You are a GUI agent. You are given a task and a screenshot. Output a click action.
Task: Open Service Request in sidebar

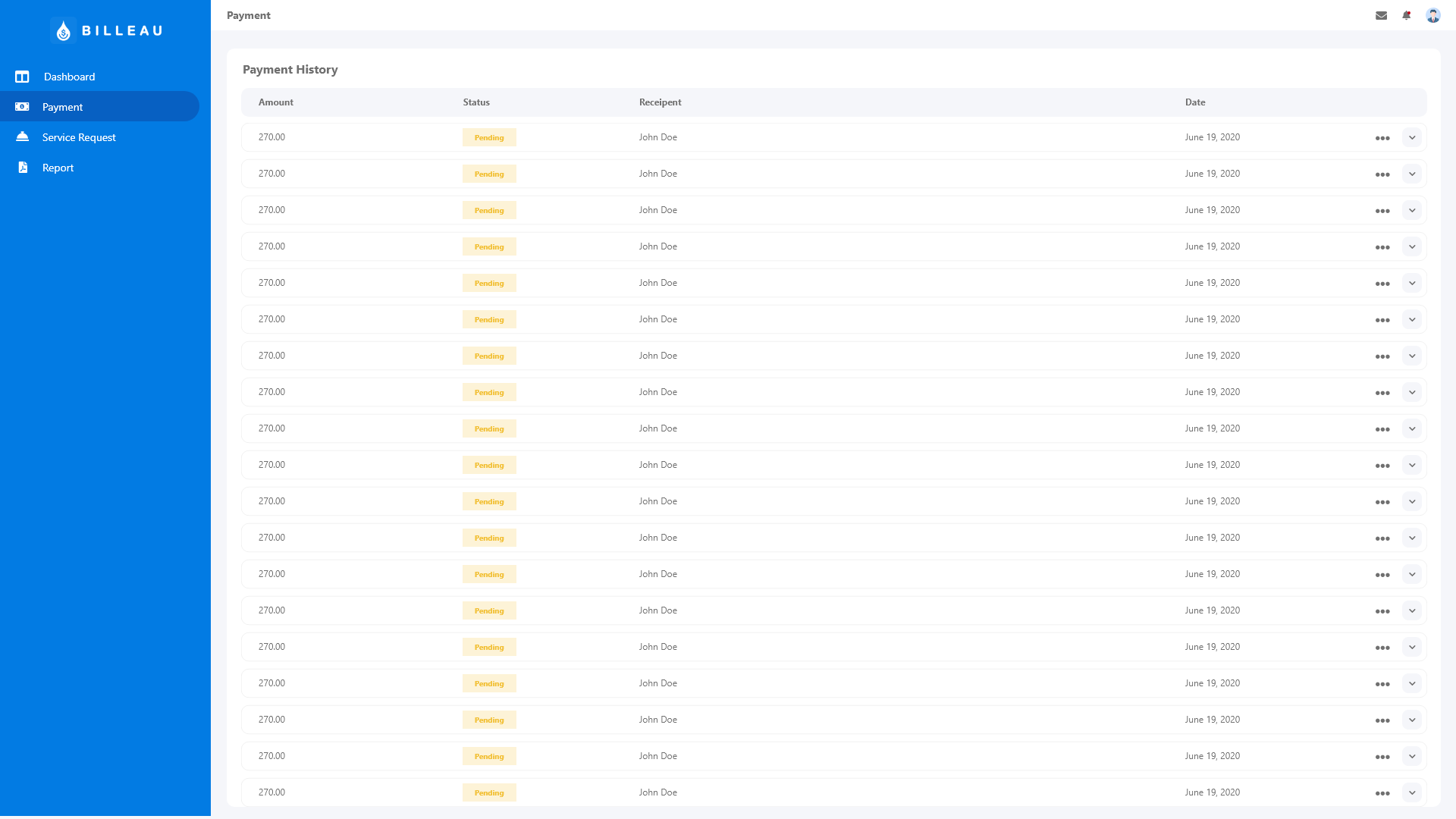coord(79,137)
